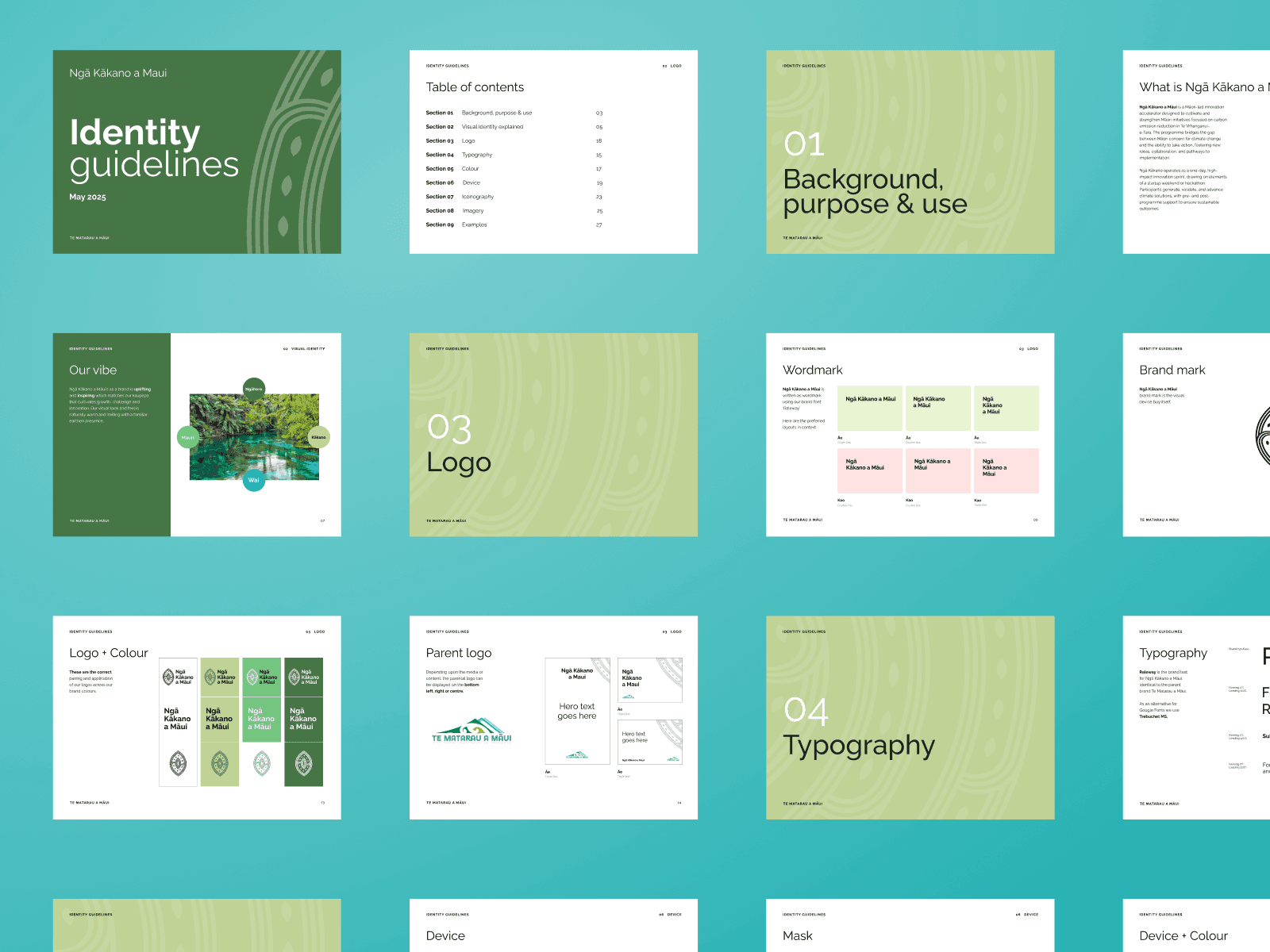Click the large Te Matarau a Māui logo
Viewport: 1270px width, 952px height.
[471, 730]
